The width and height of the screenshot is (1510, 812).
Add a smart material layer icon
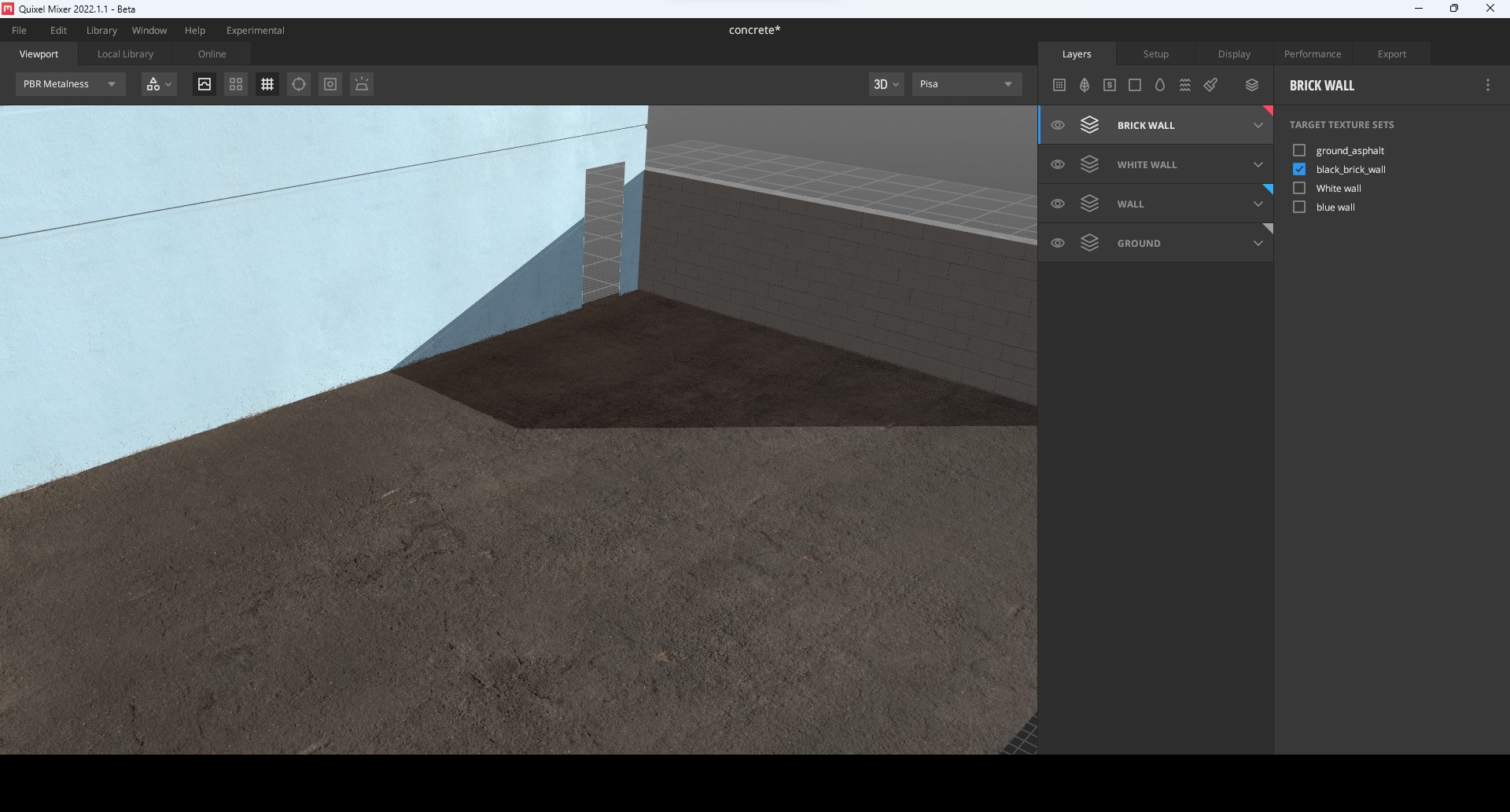pos(1110,85)
